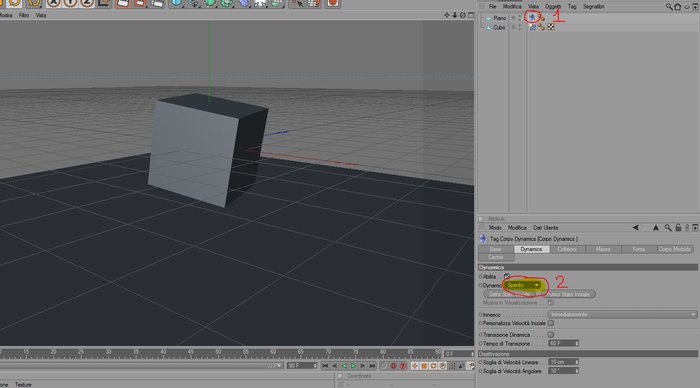Click the Dynamics body tag on Cubo

[533, 27]
